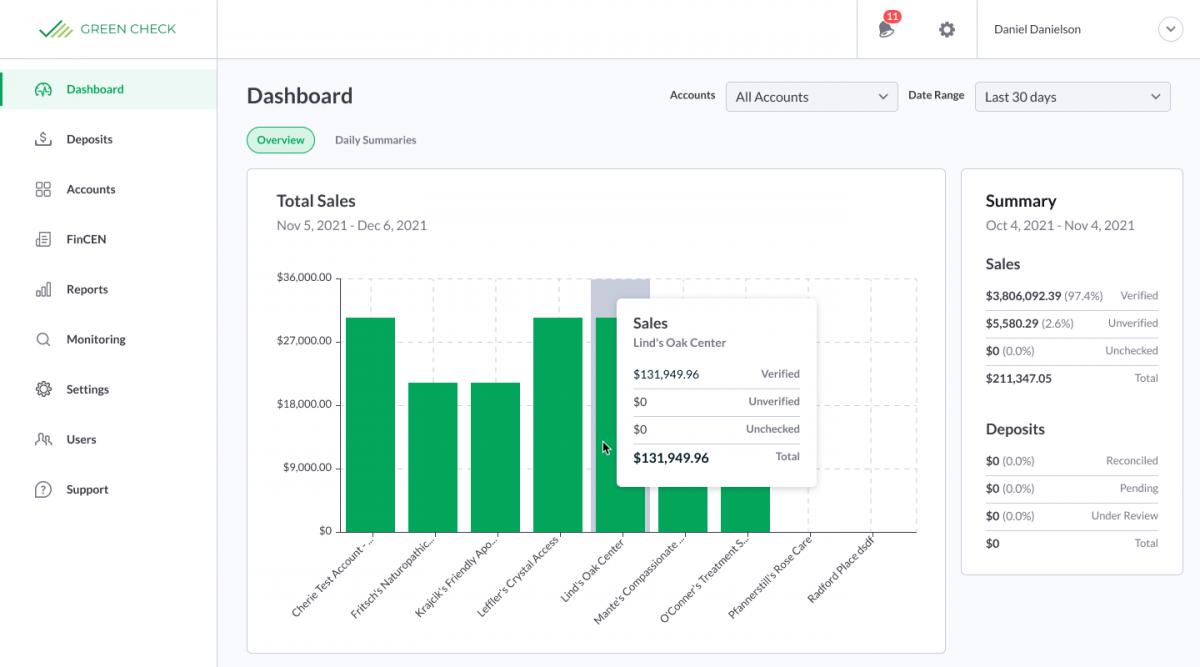The width and height of the screenshot is (1200, 667).
Task: Switch to the Daily Summaries tab
Action: coord(375,140)
